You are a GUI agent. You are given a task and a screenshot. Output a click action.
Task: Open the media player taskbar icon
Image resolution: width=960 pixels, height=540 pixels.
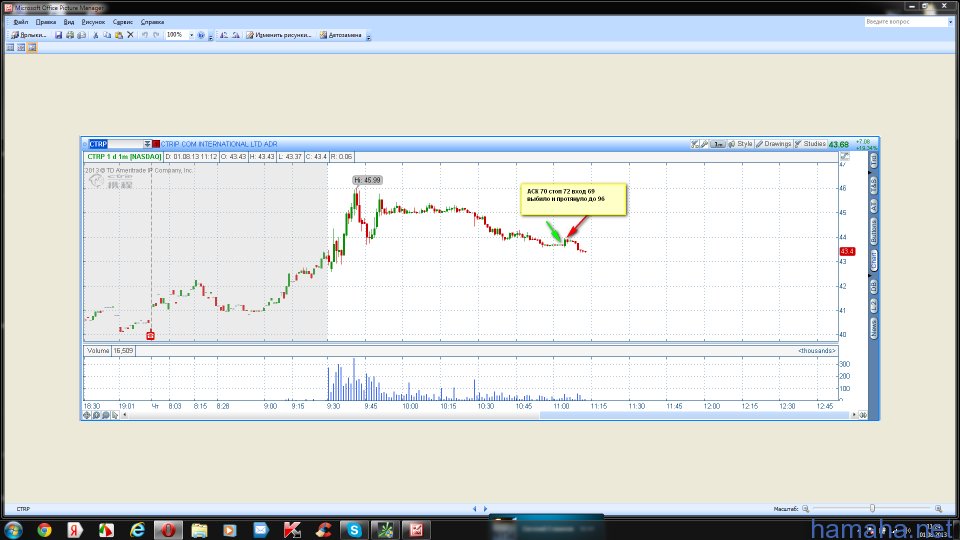[x=230, y=530]
